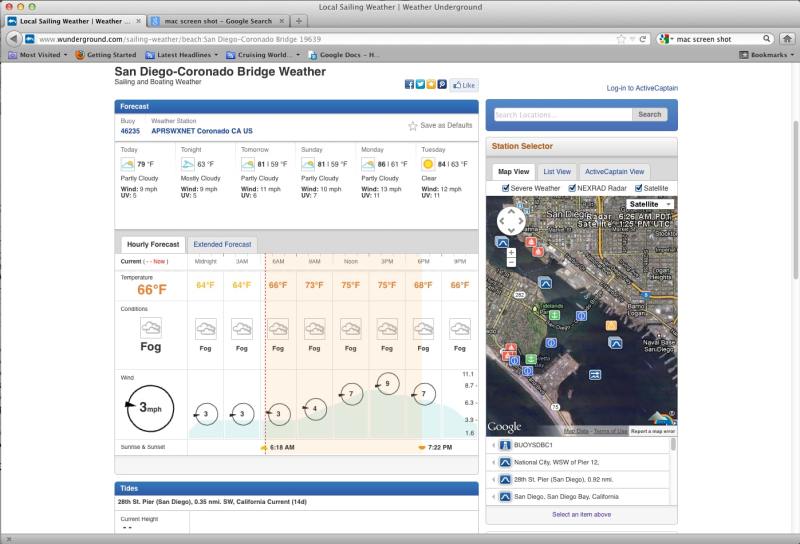Screen dimensions: 800x544
Task: Share the page via the Facebook icon
Action: 409,85
